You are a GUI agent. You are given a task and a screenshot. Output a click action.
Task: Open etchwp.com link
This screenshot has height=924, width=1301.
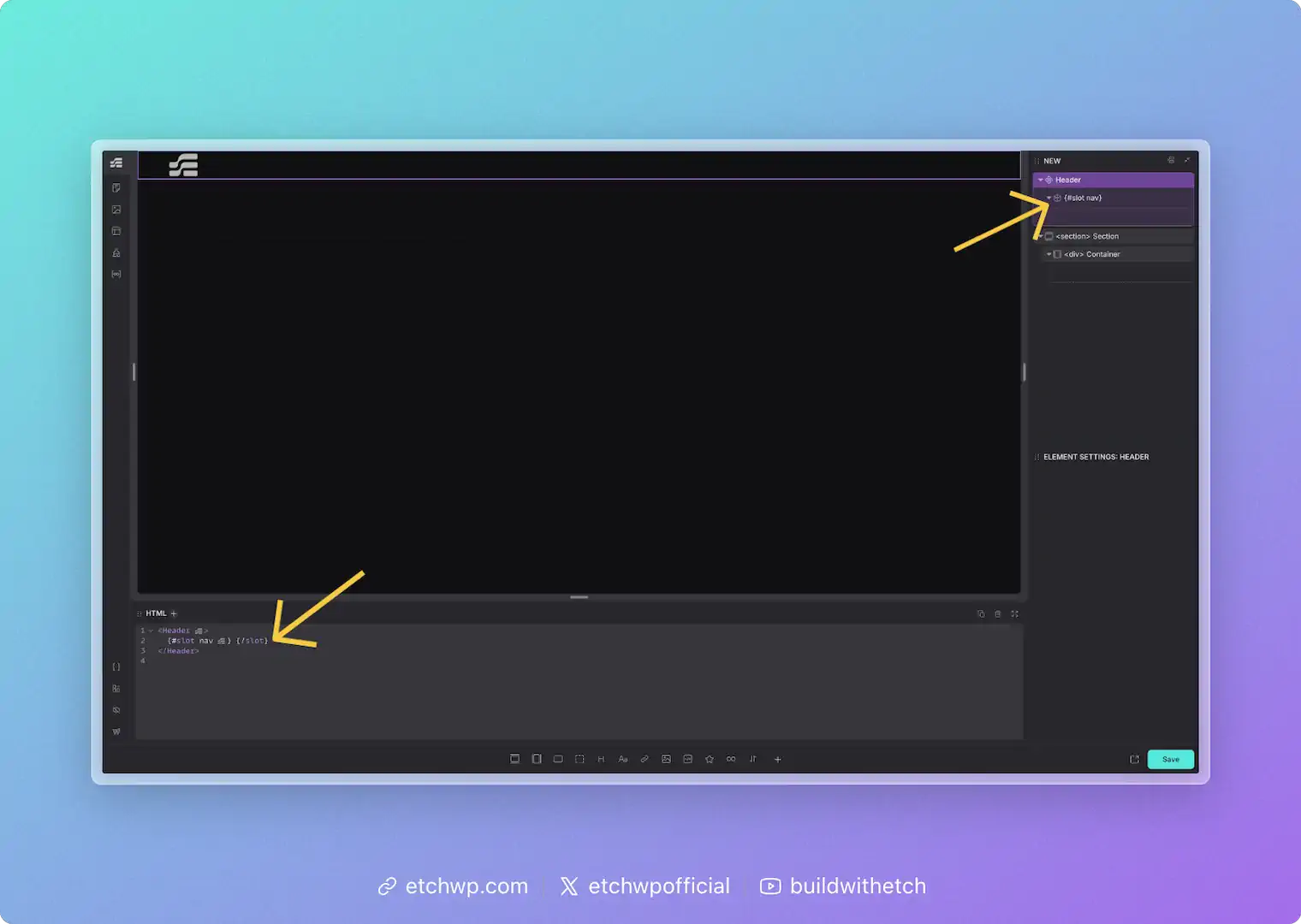[x=454, y=886]
